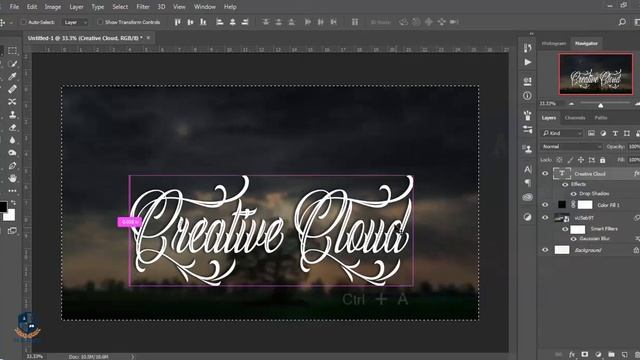Click the Align Top Edges icon
The width and height of the screenshot is (640, 360).
tap(178, 22)
